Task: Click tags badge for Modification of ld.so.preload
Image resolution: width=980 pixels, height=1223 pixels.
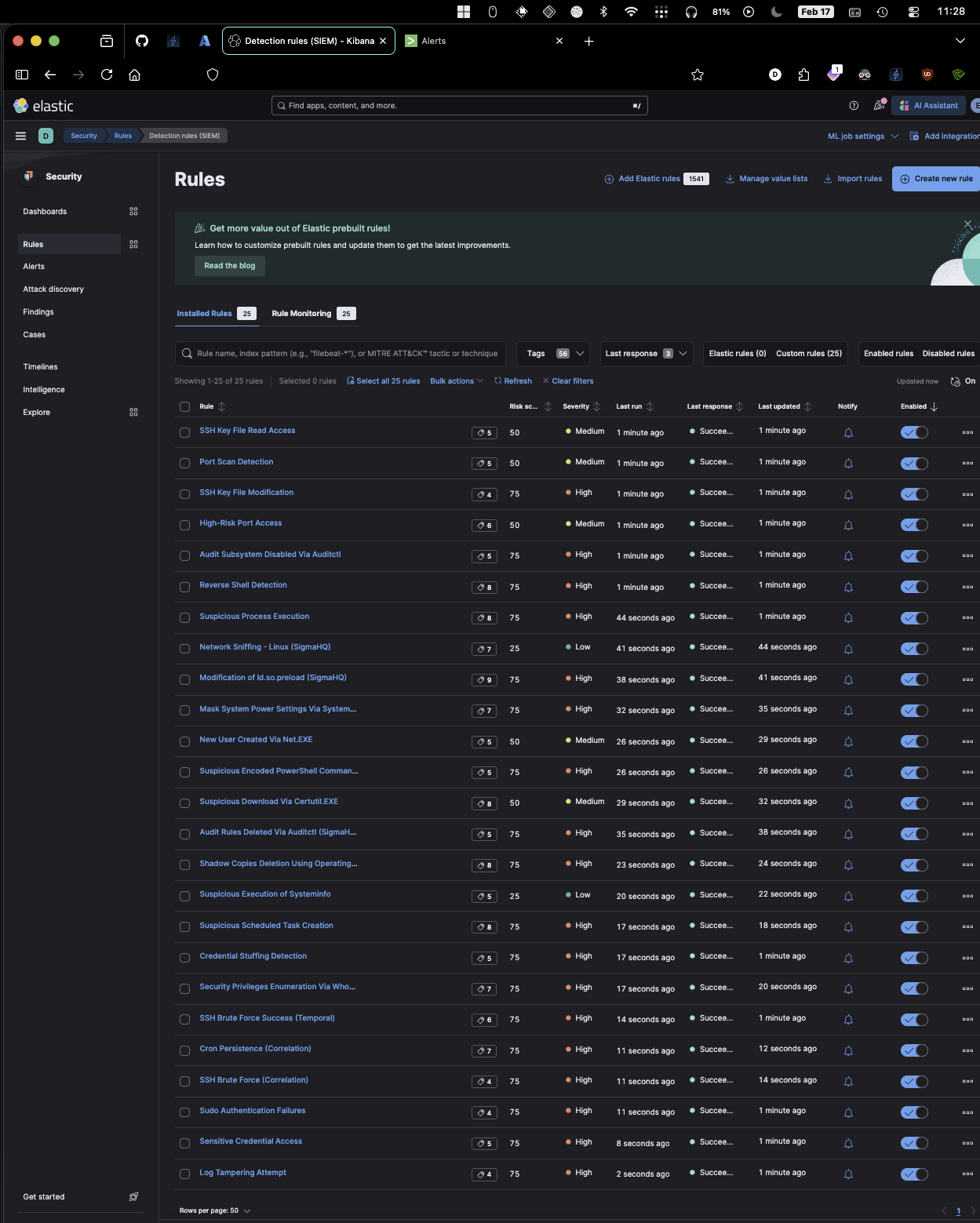Action: click(484, 680)
